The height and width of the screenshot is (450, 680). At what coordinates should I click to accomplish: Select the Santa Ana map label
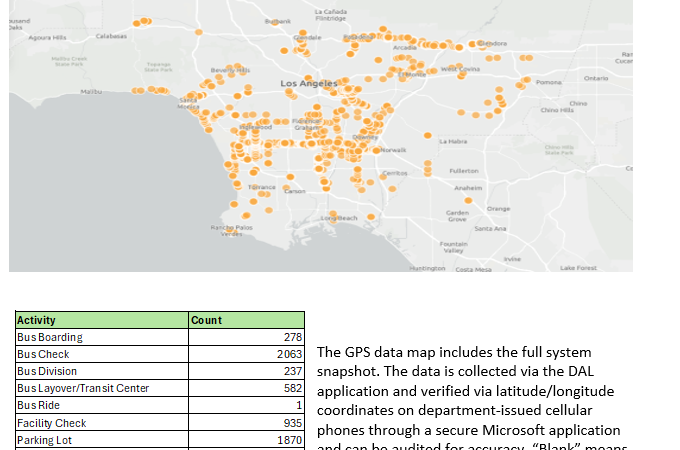[490, 228]
